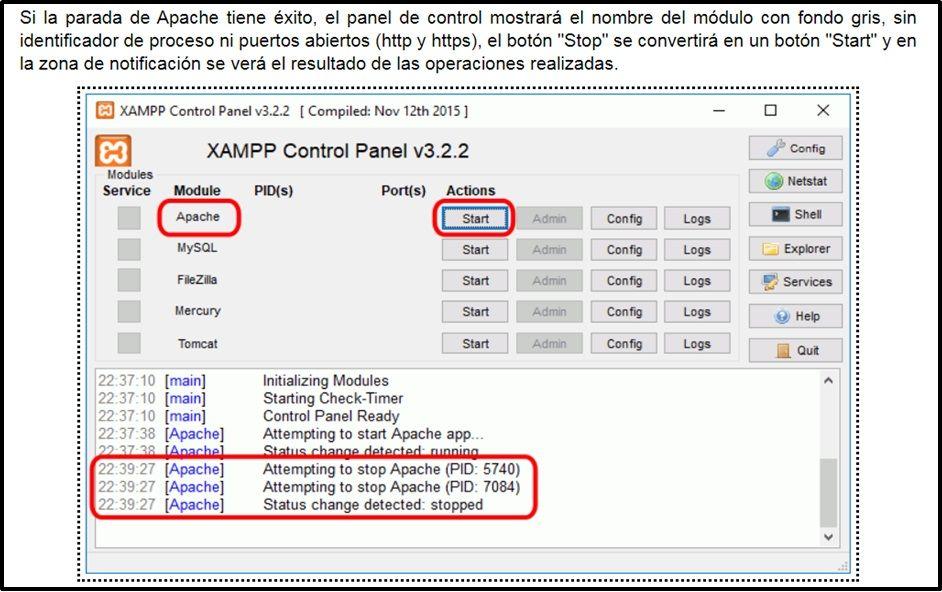Screen dimensions: 942x592
Task: Click the 'Module' column header
Action: [x=197, y=191]
